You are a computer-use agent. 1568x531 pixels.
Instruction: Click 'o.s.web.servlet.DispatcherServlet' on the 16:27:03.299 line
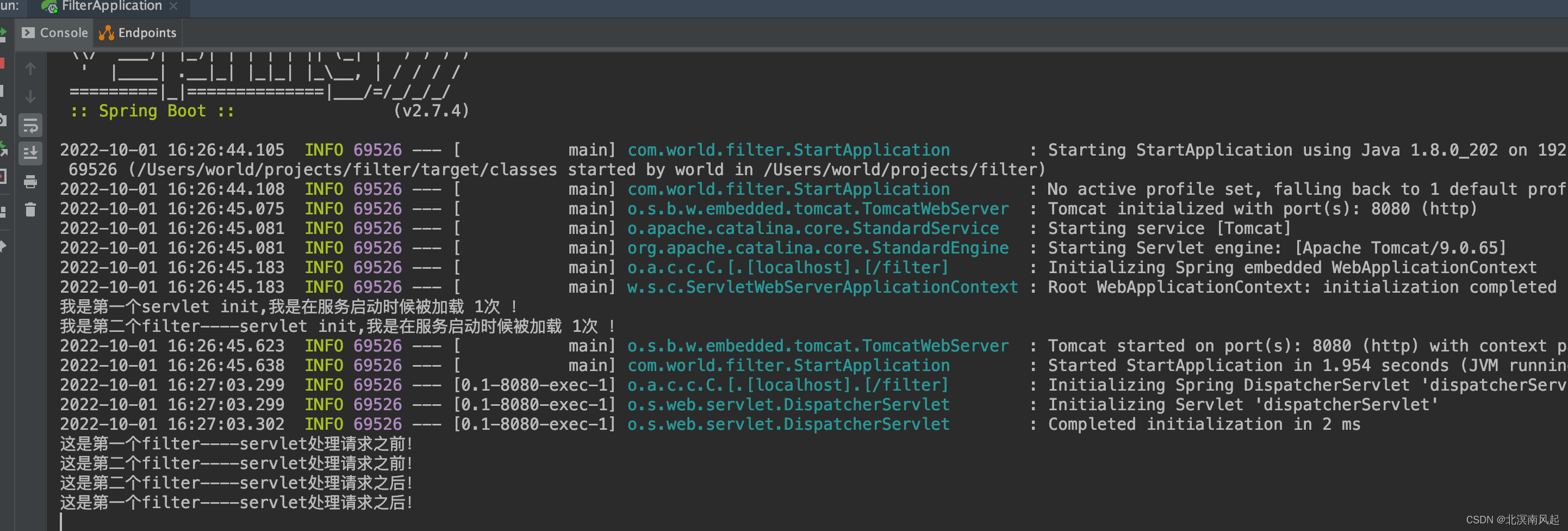[x=788, y=404]
